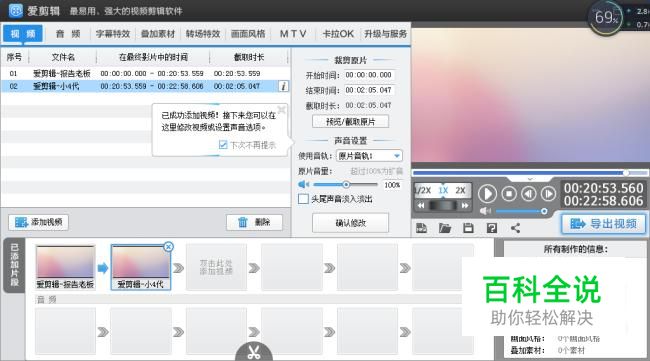Stop the preview playback

tap(509, 194)
